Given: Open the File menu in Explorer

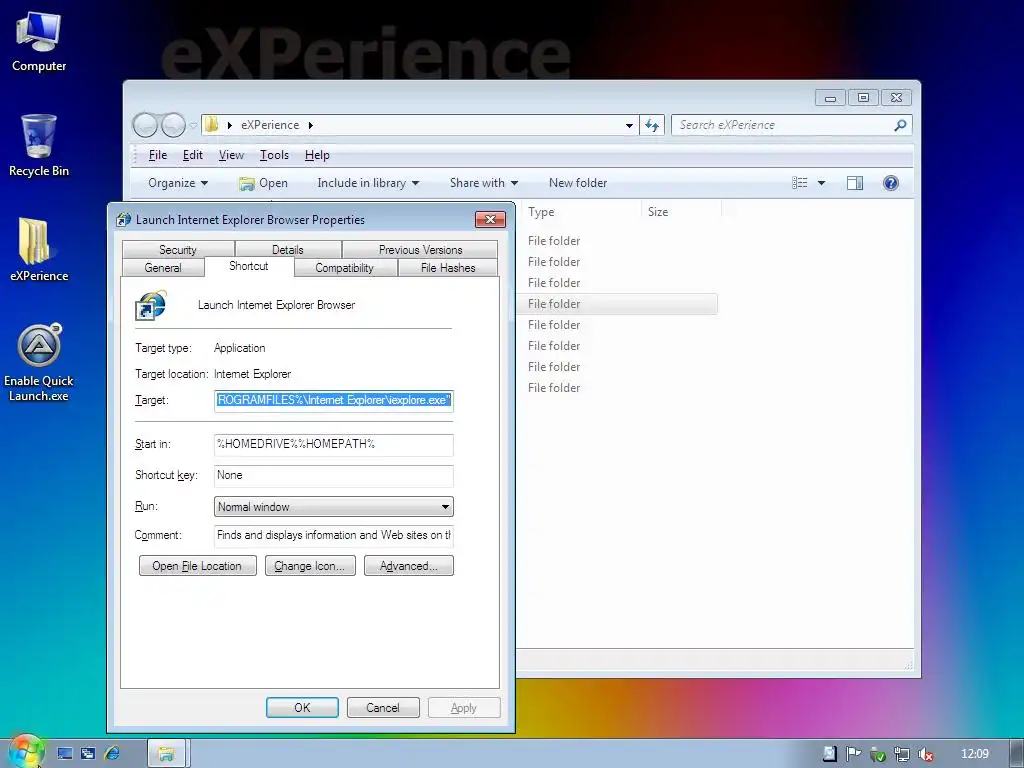Looking at the screenshot, I should (158, 155).
